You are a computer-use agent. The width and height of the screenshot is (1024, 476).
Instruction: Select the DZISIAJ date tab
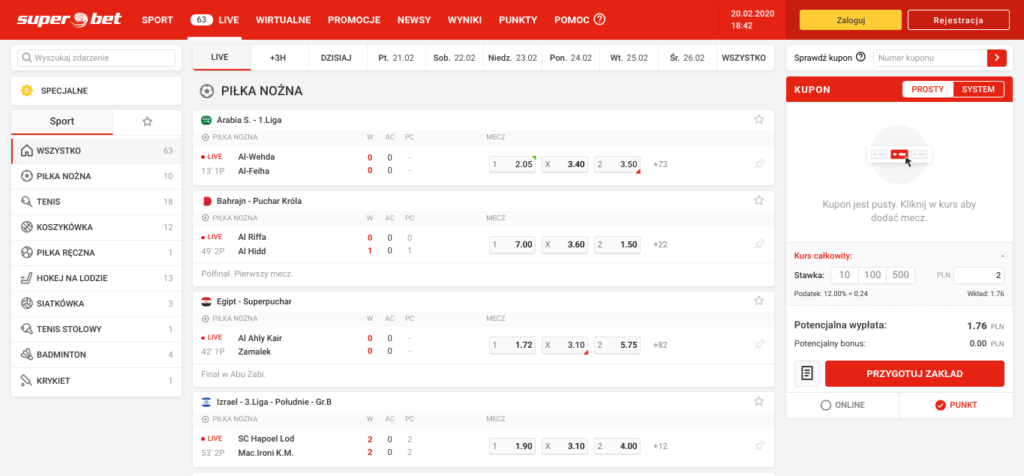pos(336,57)
